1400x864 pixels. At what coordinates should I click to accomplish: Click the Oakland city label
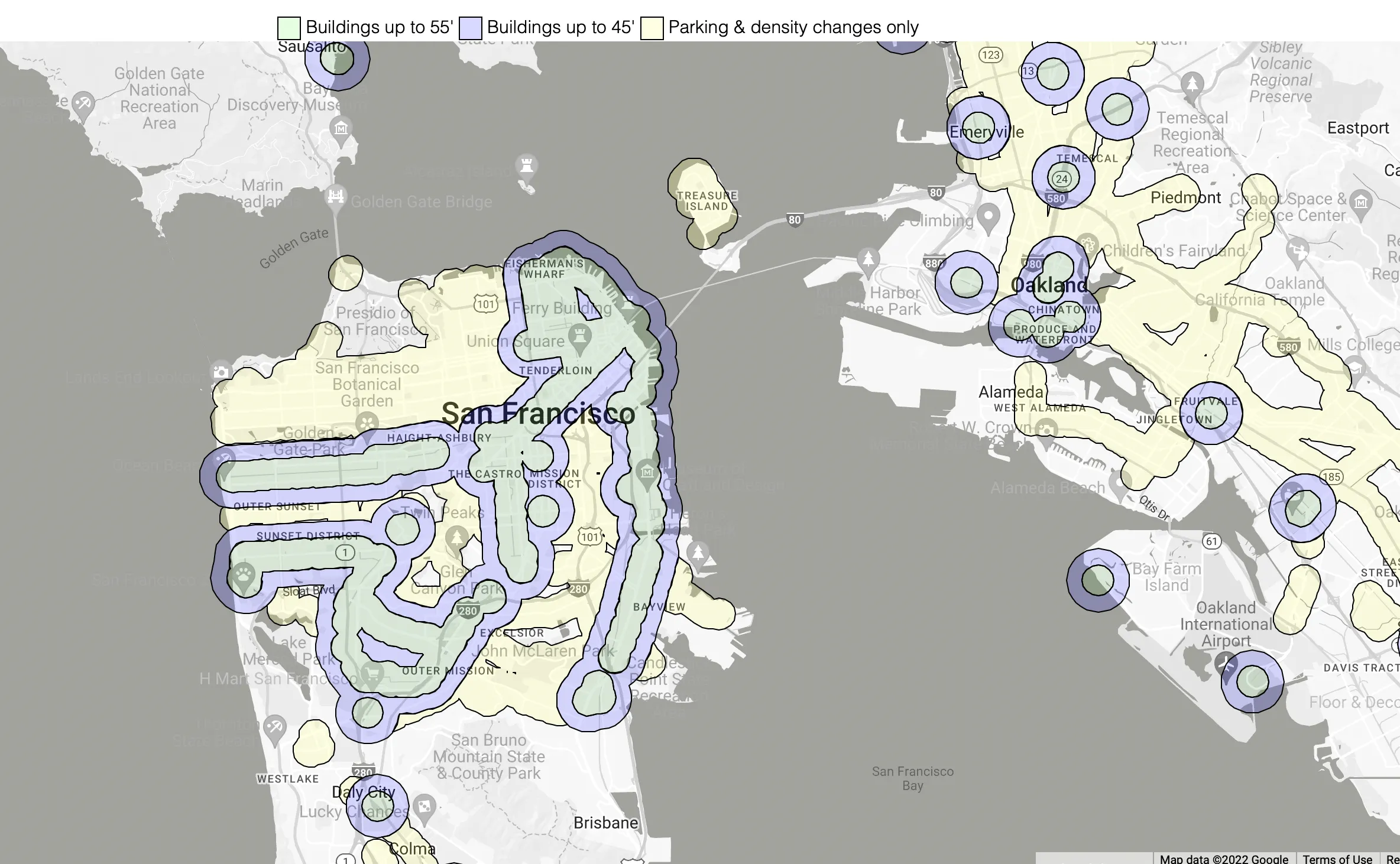1049,285
